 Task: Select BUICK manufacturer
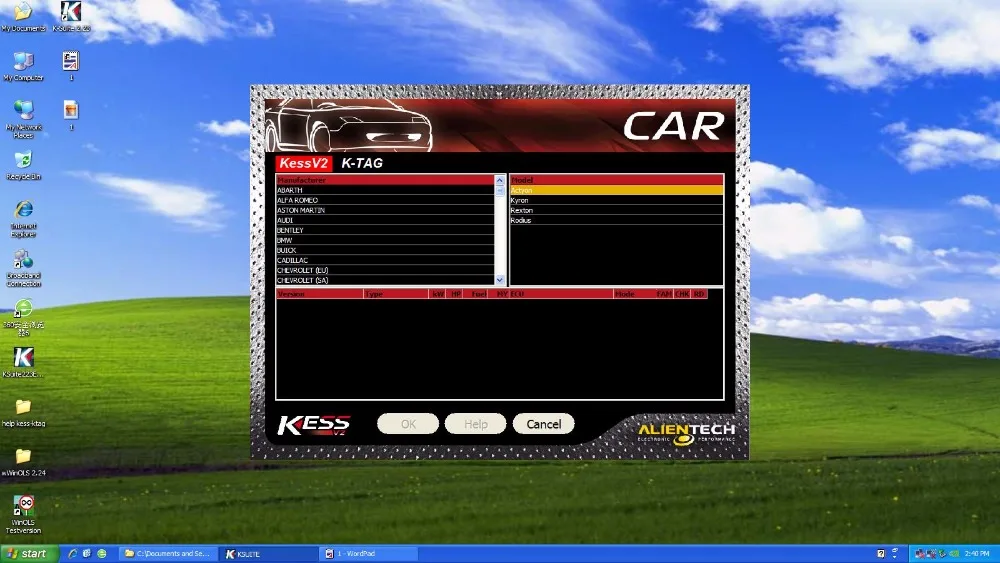coord(385,251)
